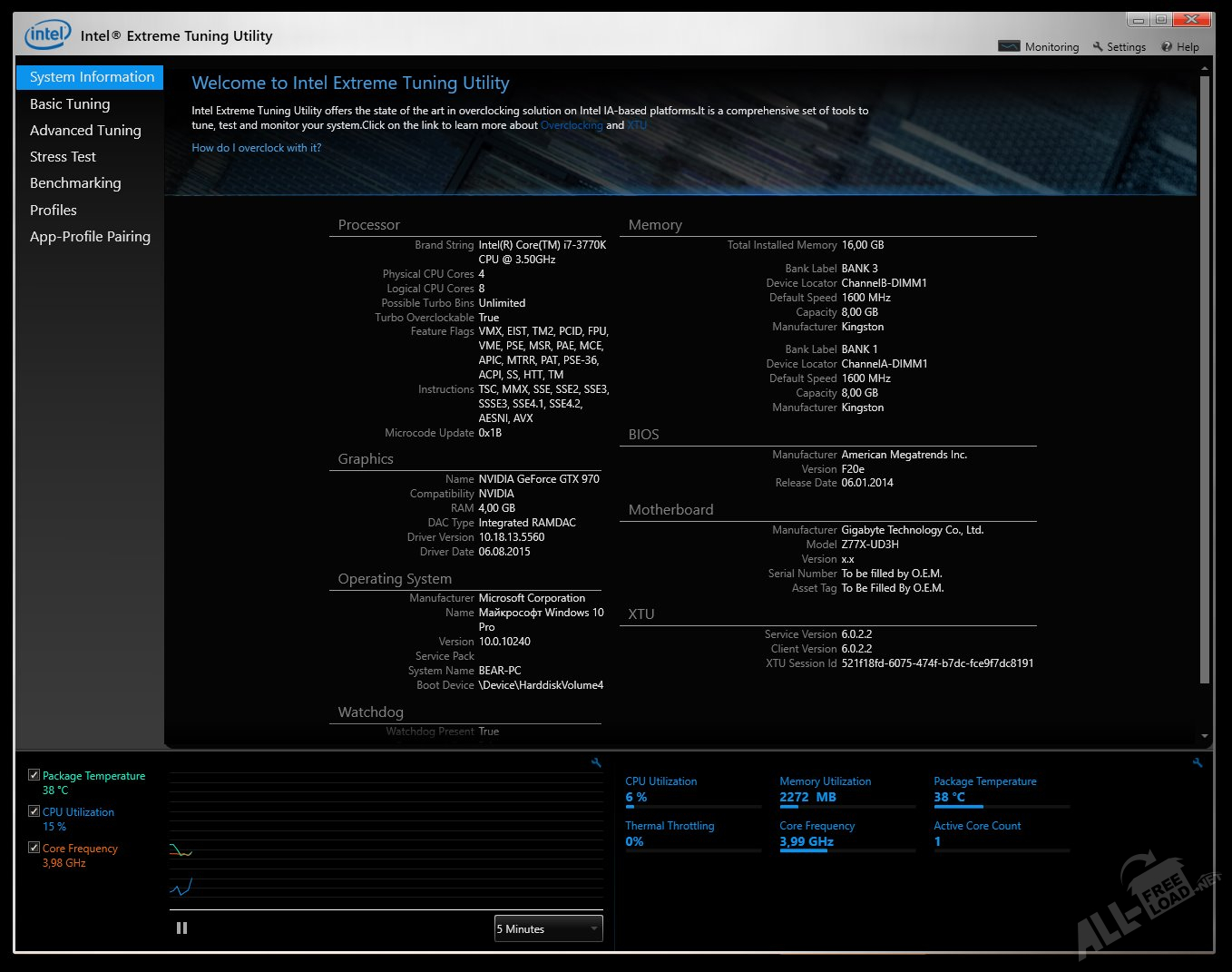The height and width of the screenshot is (972, 1232).
Task: Open the Help question mark icon
Action: coord(1167,46)
